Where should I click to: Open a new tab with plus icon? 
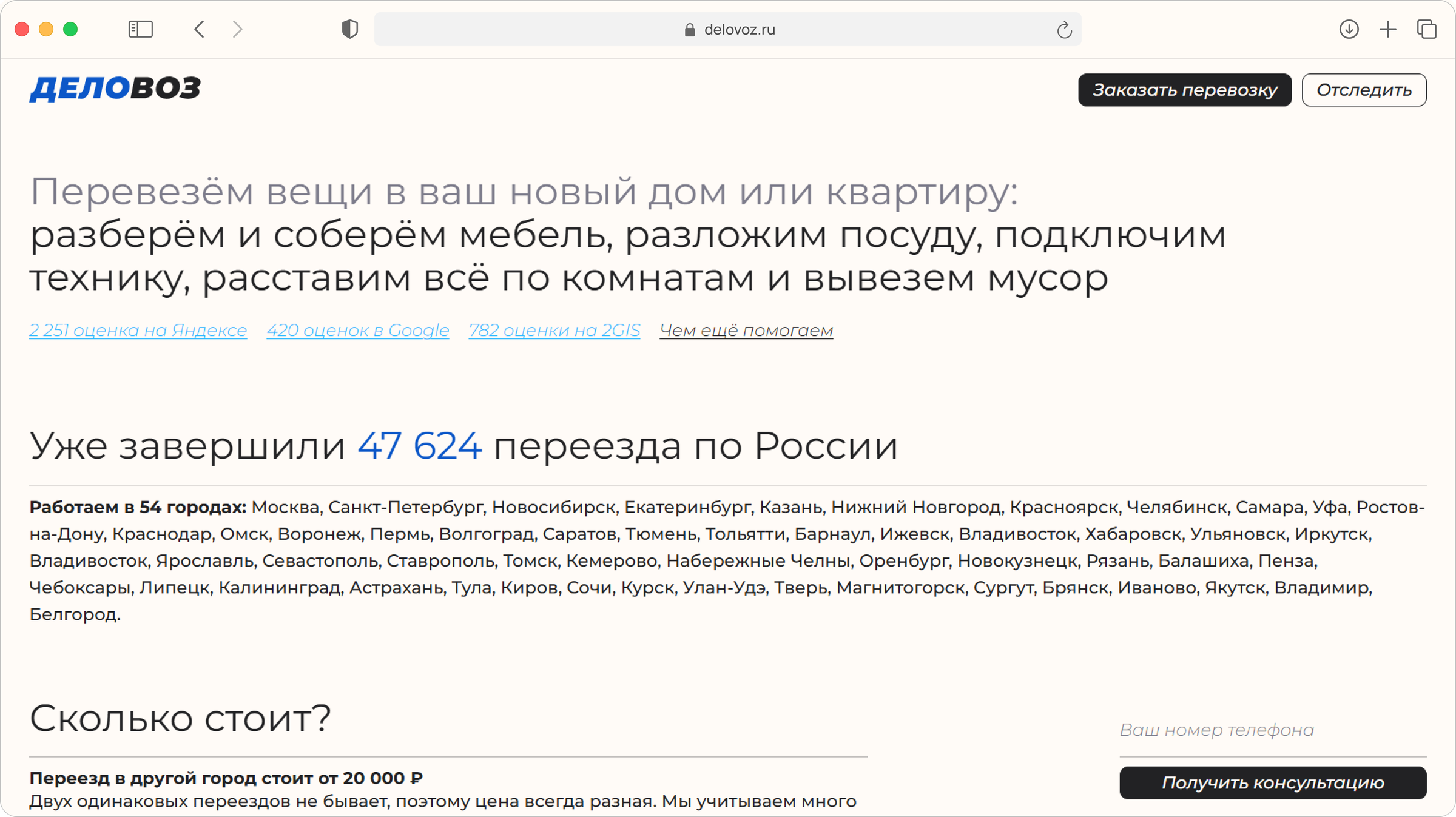(x=1388, y=29)
